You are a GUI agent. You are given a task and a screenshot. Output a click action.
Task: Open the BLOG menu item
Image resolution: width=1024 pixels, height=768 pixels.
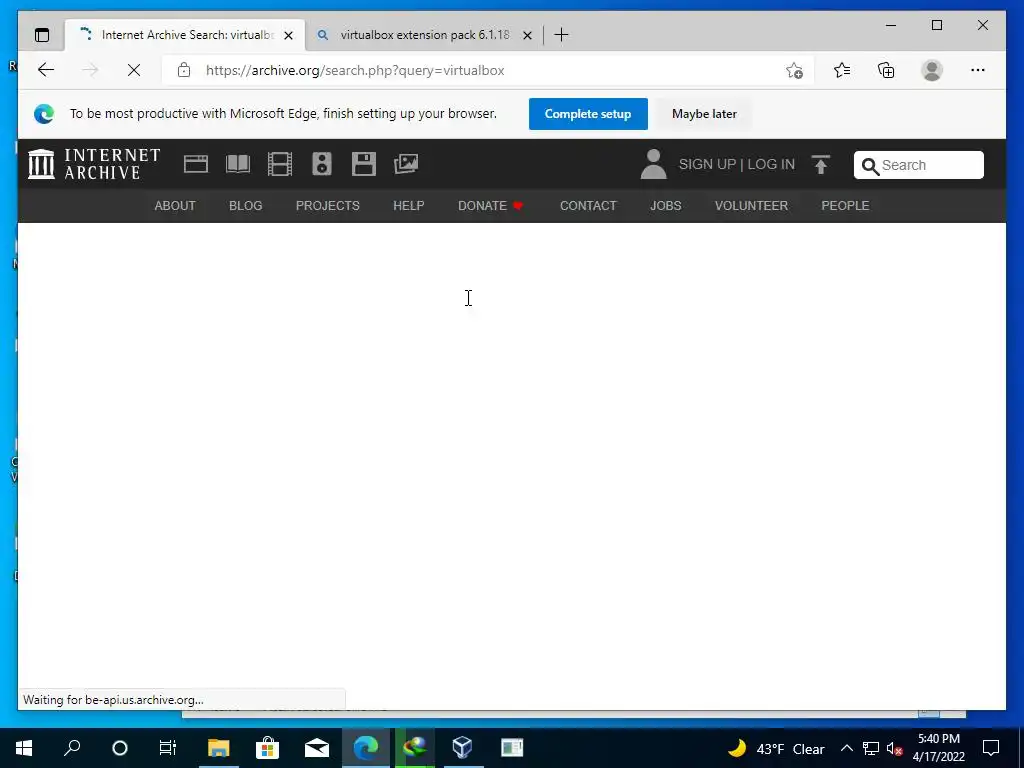click(246, 206)
